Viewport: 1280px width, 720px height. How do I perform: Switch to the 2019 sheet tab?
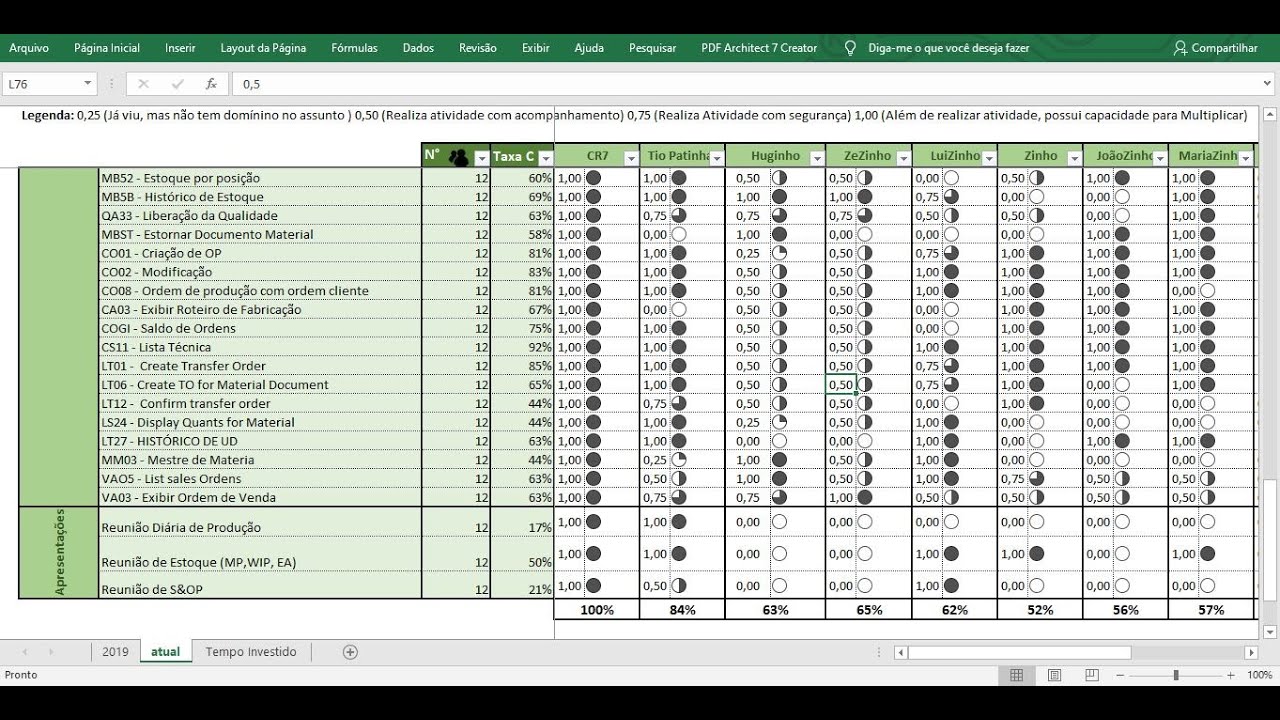coord(115,652)
